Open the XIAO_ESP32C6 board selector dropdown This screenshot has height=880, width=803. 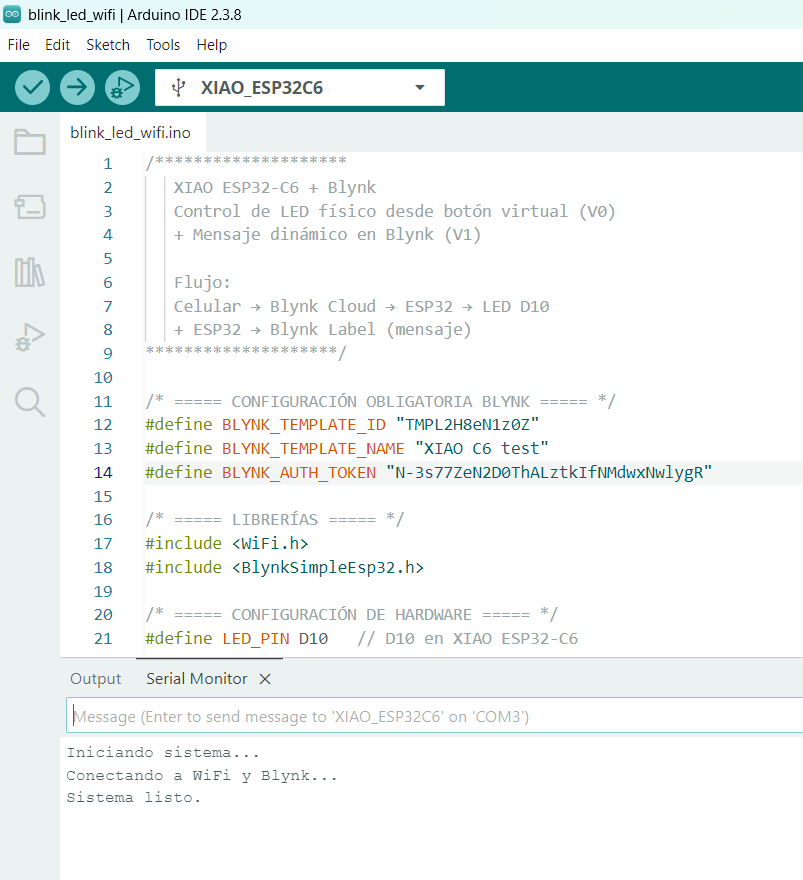[300, 88]
